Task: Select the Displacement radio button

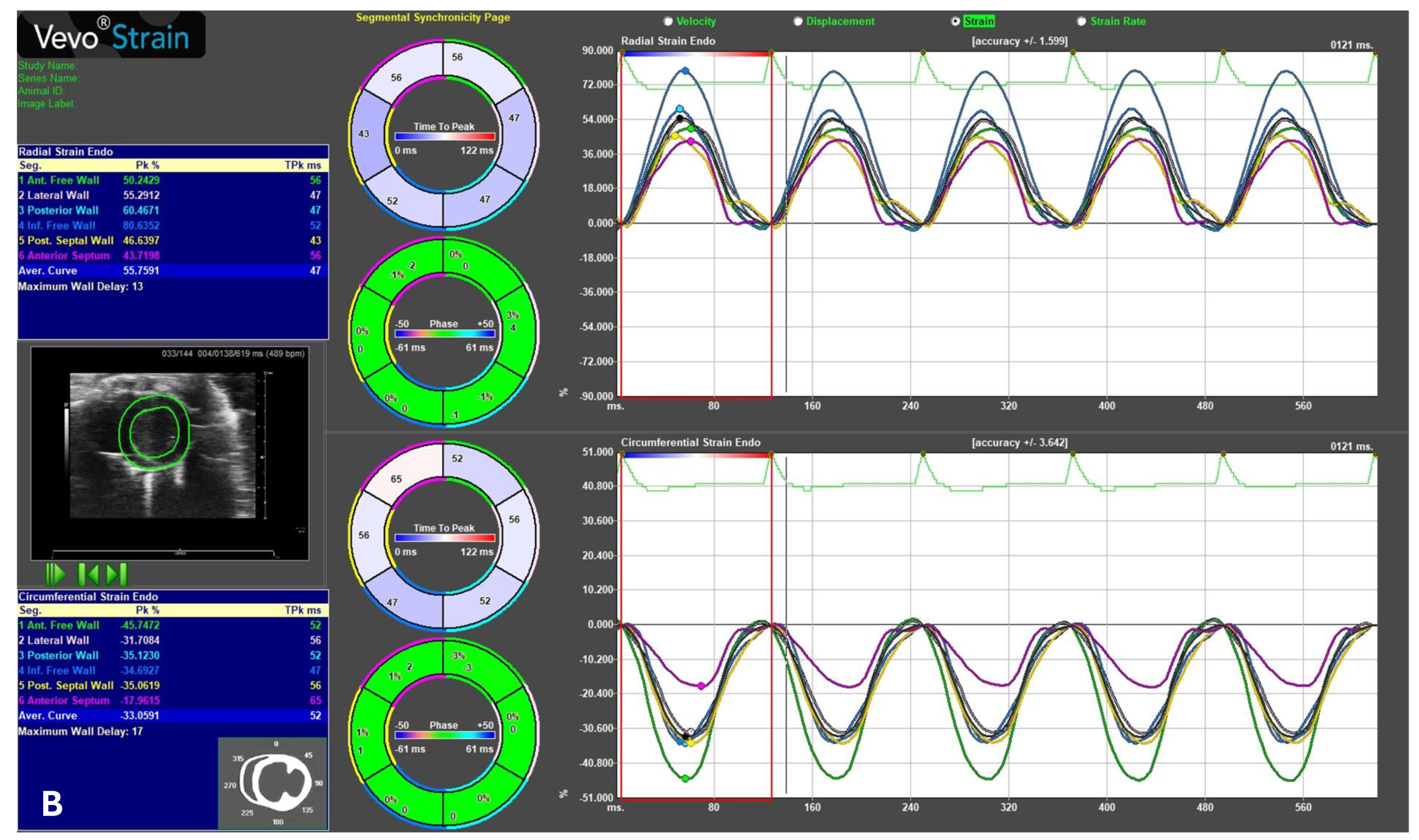Action: coord(798,22)
